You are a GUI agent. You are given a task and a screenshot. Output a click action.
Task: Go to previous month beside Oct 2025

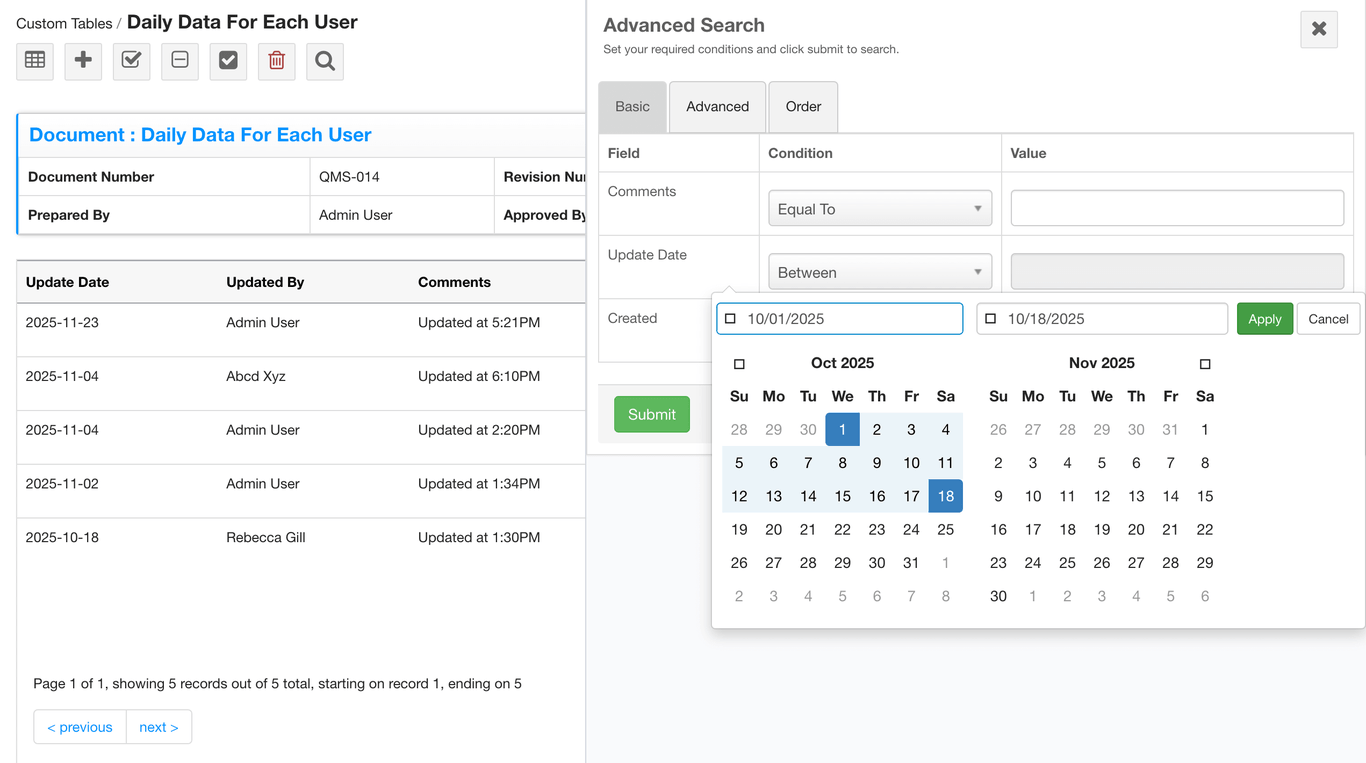pyautogui.click(x=739, y=364)
